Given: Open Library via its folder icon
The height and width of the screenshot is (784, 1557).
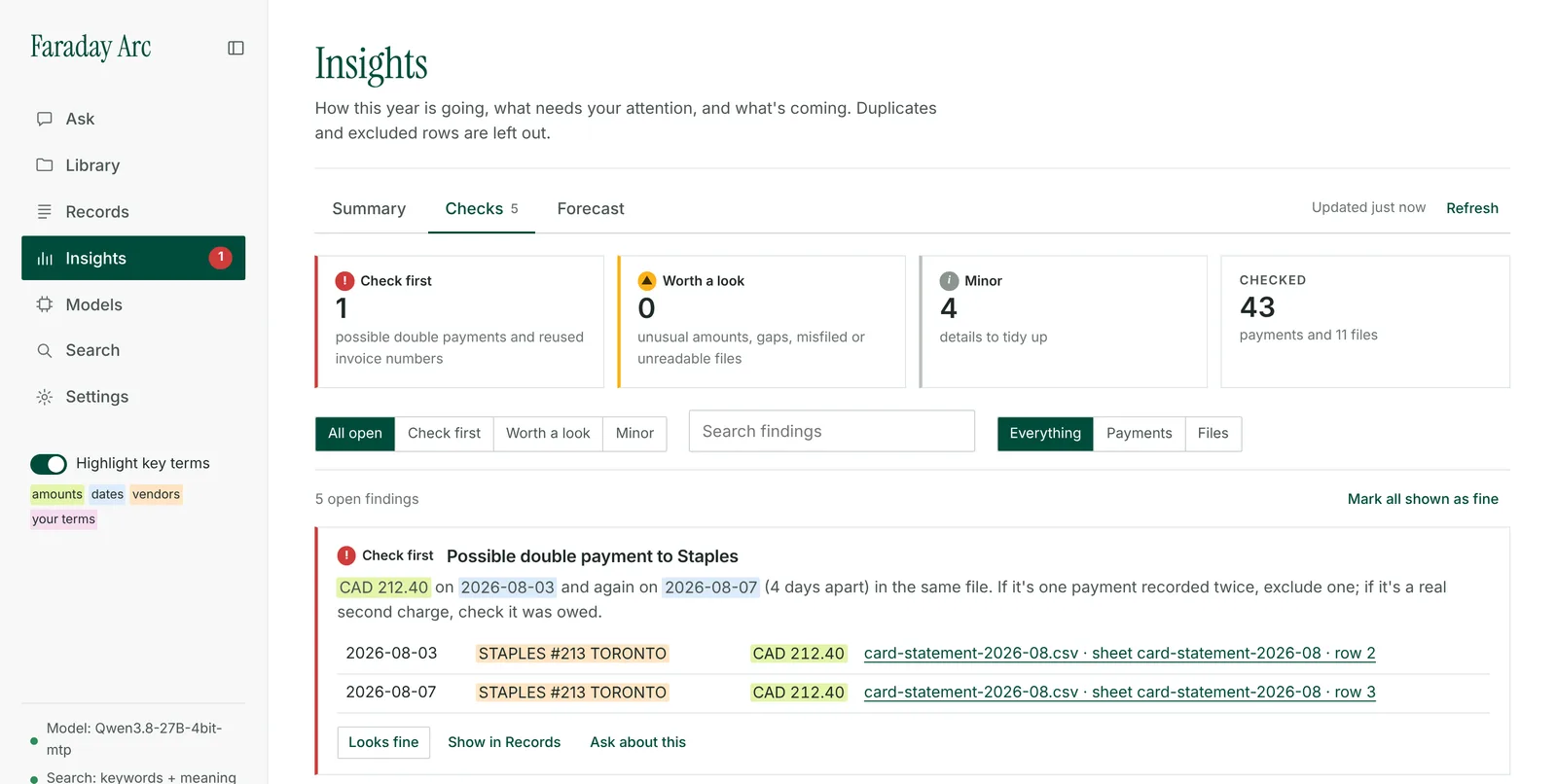Looking at the screenshot, I should pyautogui.click(x=45, y=165).
